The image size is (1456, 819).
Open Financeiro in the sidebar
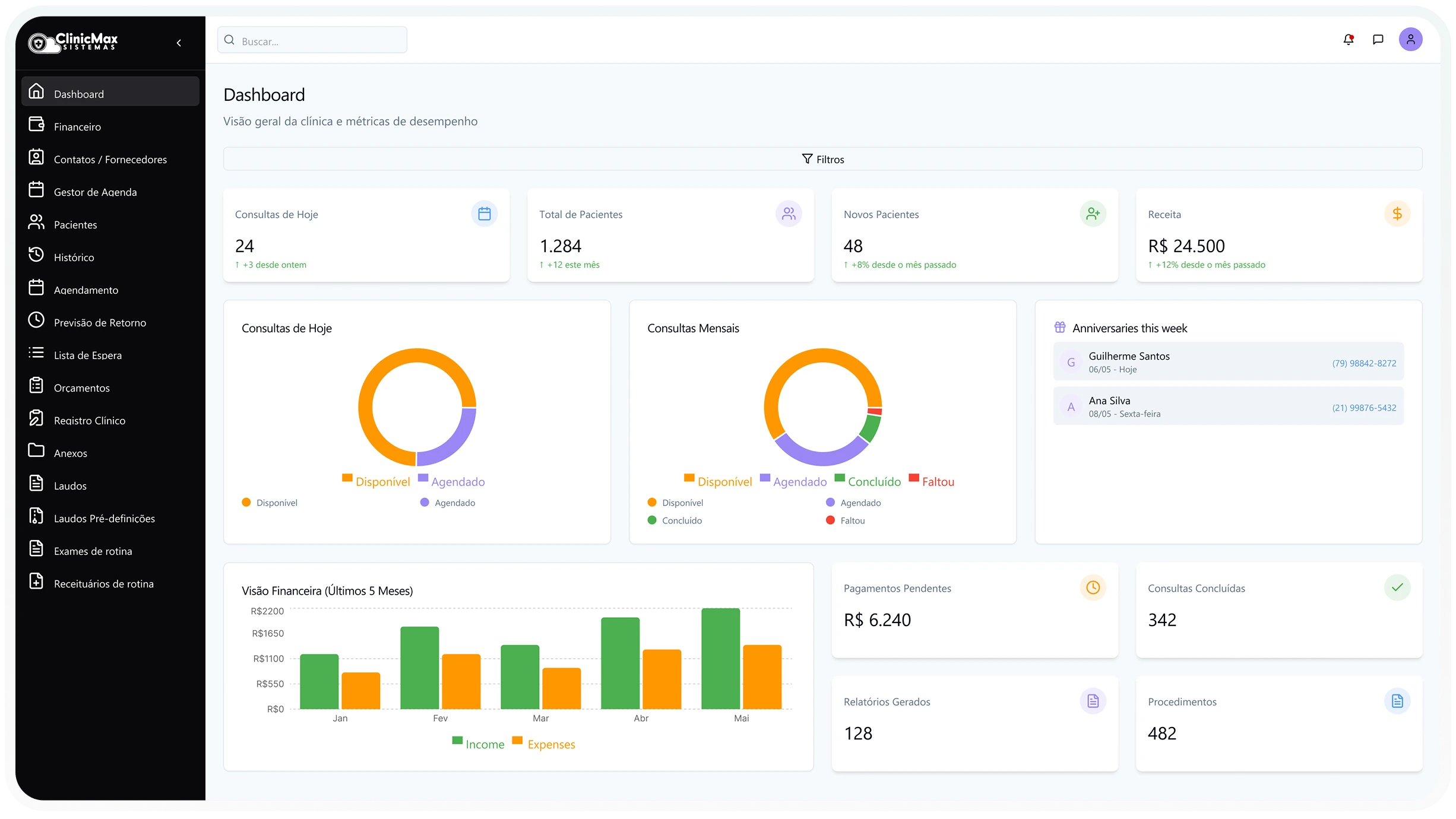point(77,127)
